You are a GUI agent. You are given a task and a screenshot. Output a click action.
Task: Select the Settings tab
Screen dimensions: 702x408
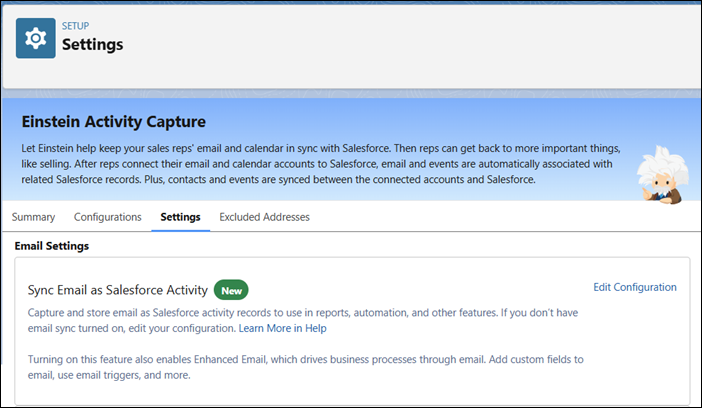tap(180, 217)
